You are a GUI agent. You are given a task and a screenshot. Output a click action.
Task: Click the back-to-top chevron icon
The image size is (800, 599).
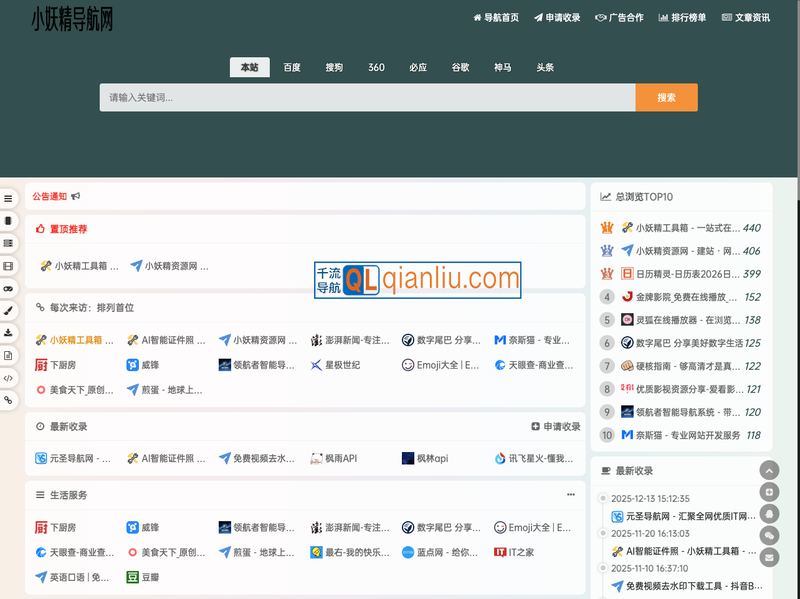(x=769, y=469)
